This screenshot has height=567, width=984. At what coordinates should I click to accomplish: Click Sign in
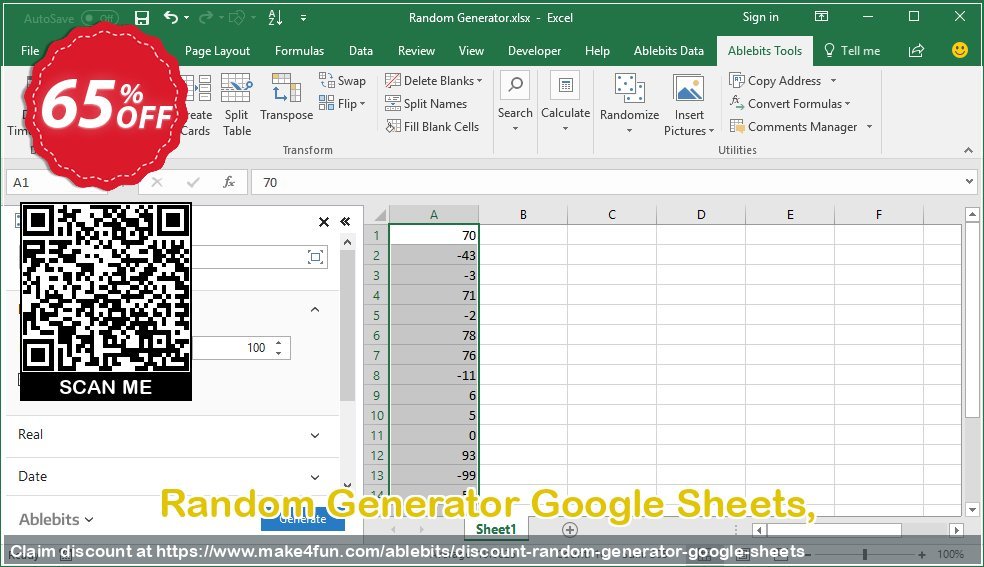pyautogui.click(x=760, y=18)
